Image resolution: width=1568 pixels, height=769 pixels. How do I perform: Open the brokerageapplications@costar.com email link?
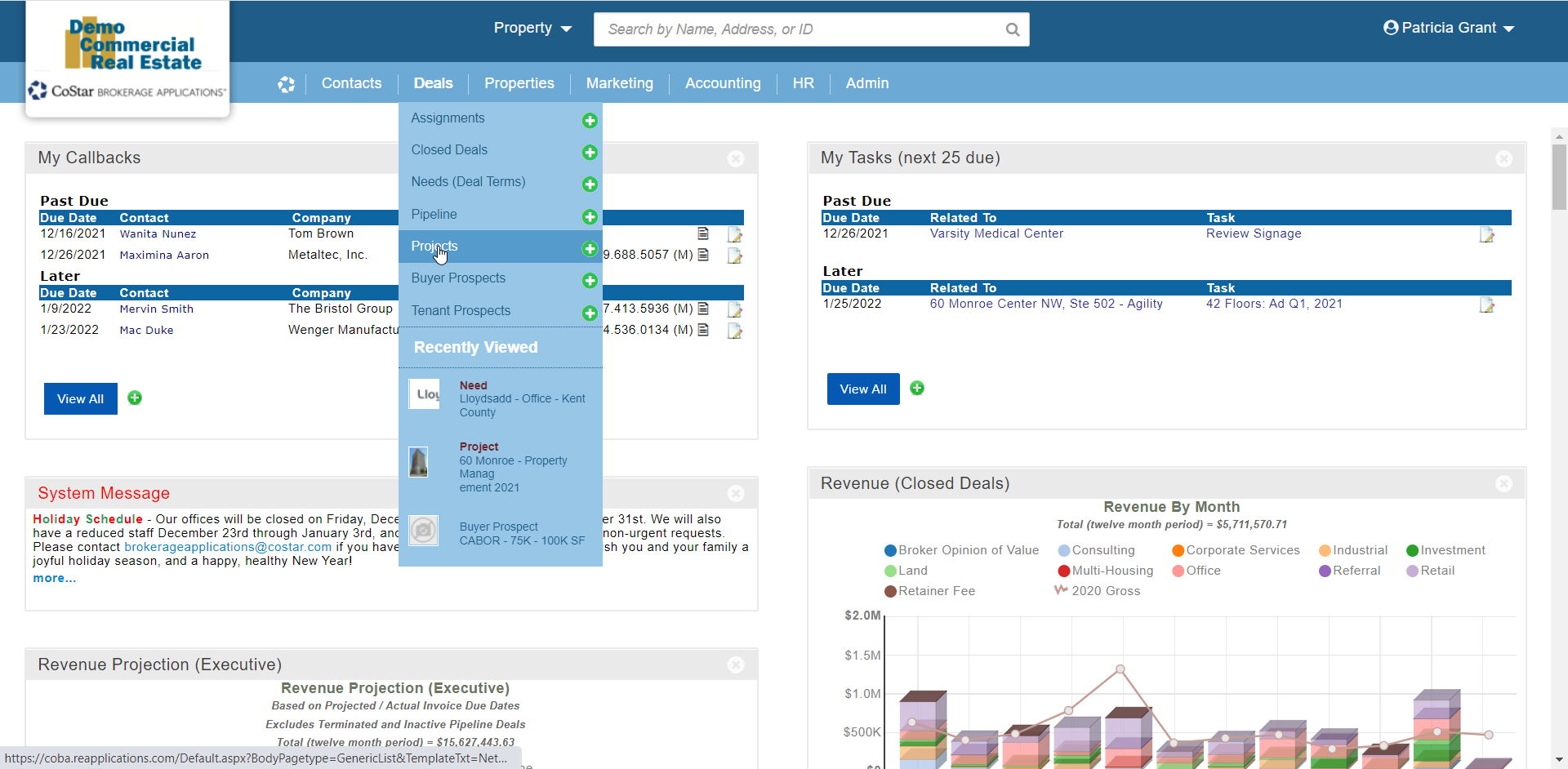point(228,547)
